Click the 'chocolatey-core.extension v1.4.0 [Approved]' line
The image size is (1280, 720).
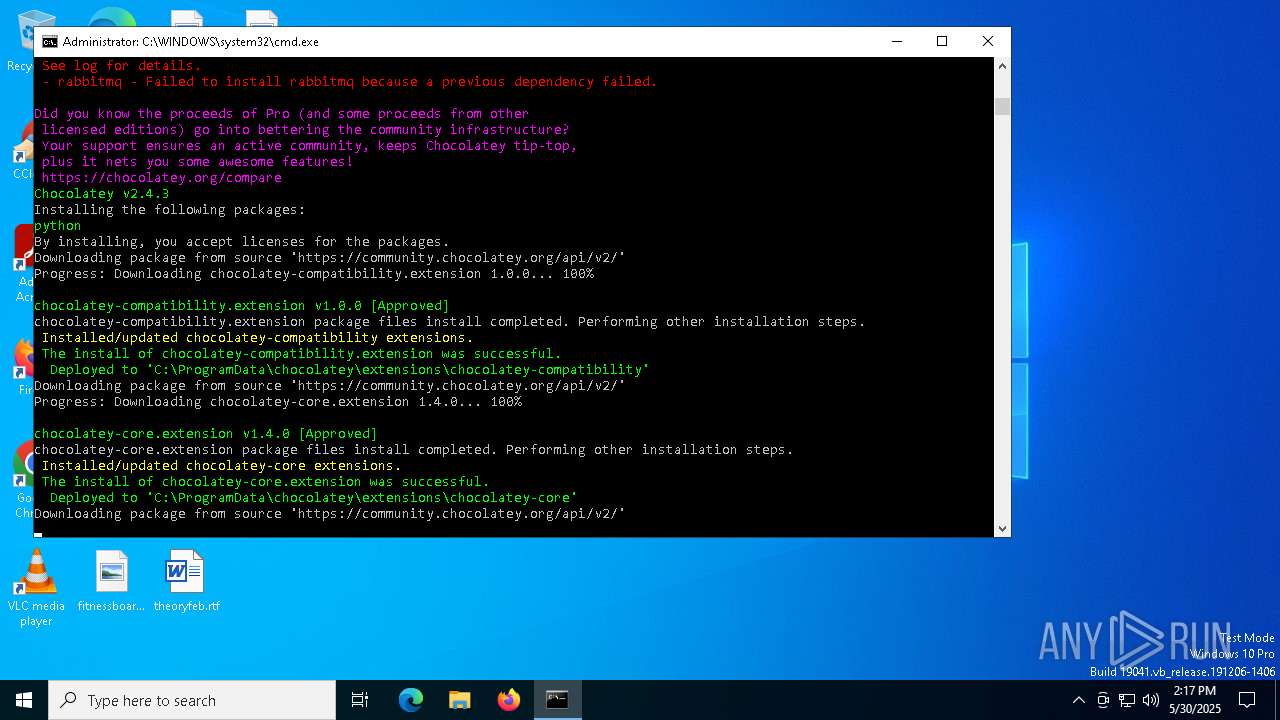(205, 433)
